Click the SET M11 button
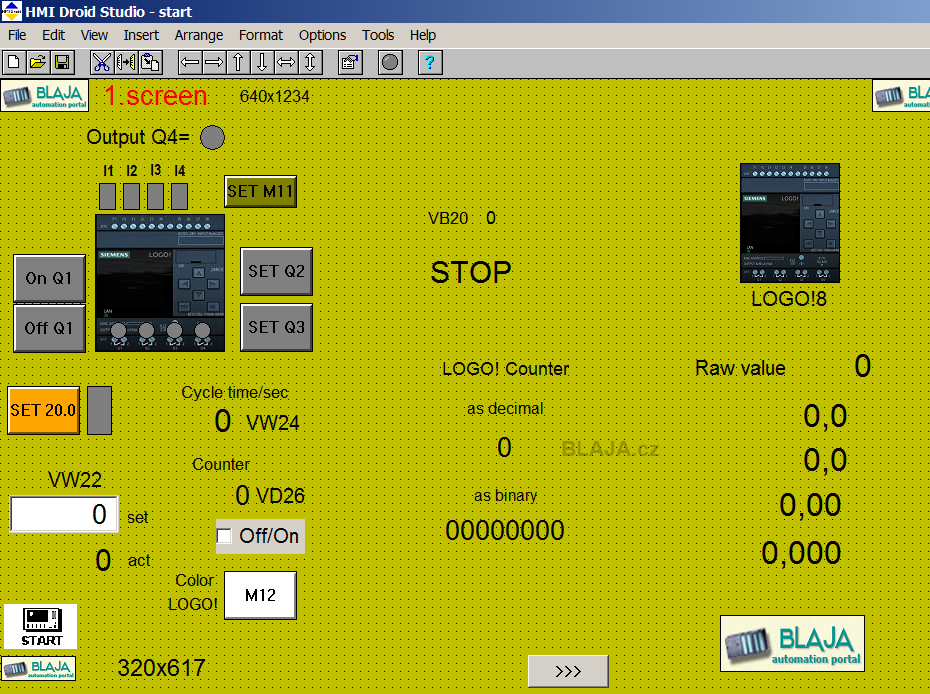Viewport: 930px width, 694px height. tap(260, 192)
